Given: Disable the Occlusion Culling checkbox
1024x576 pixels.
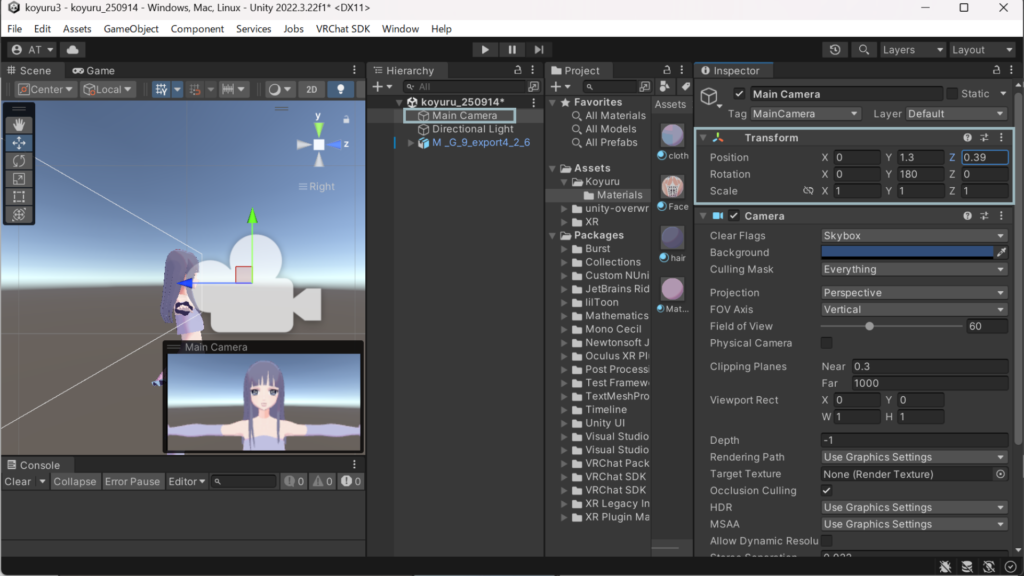Looking at the screenshot, I should [827, 491].
